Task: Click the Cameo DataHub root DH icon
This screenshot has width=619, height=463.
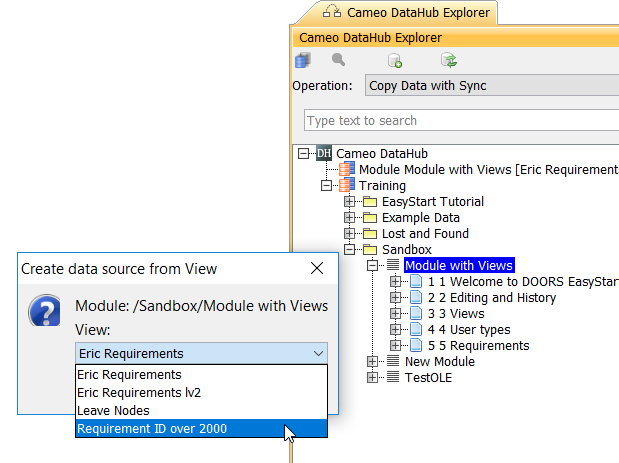Action: point(323,154)
